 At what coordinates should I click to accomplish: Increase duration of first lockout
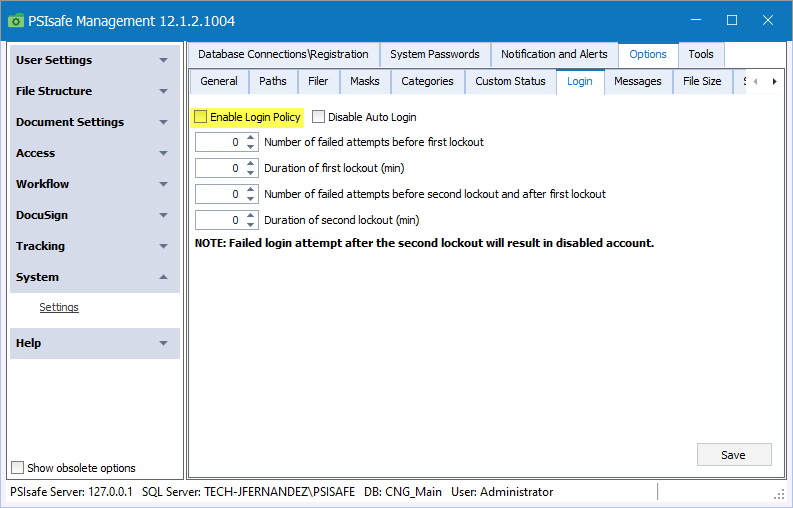point(251,163)
